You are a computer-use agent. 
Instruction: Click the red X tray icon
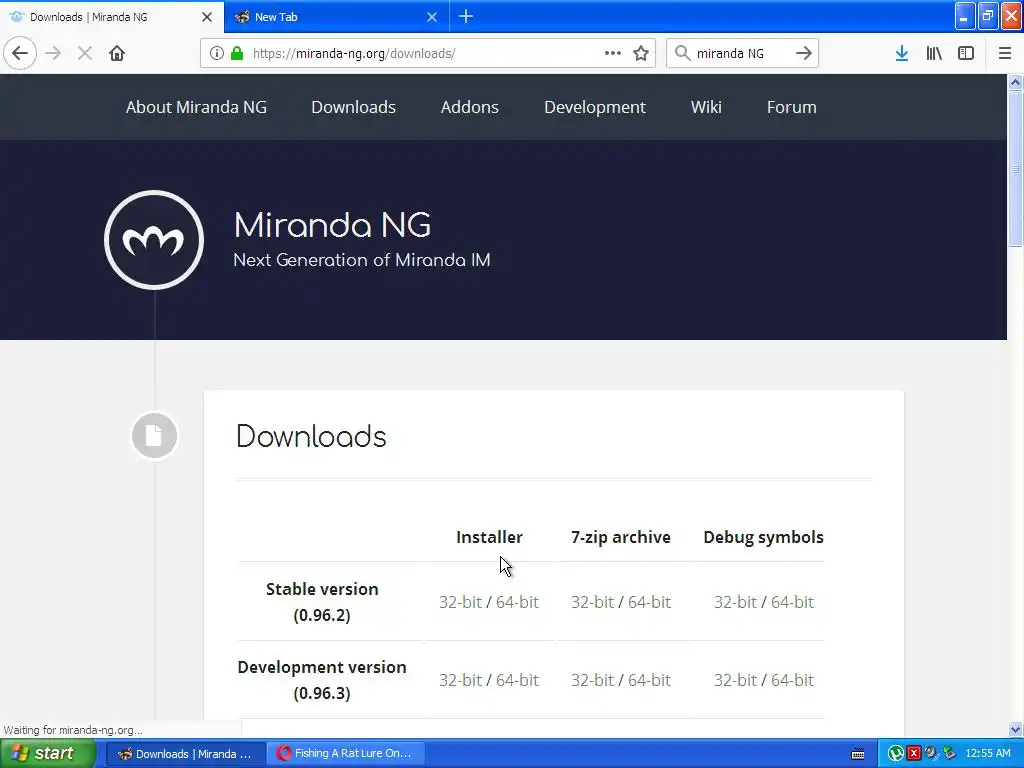tap(914, 754)
